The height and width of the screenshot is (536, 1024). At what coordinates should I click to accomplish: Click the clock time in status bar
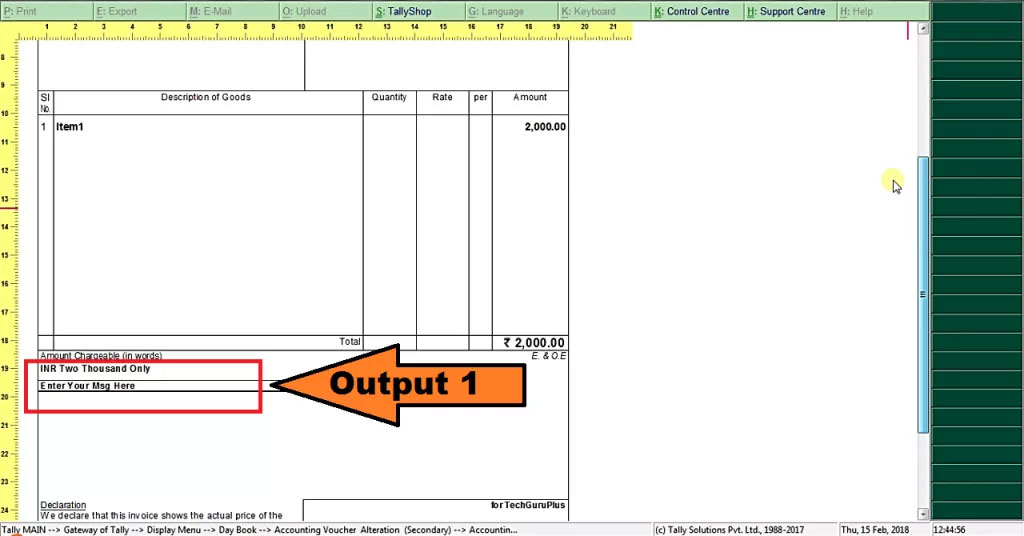(948, 529)
